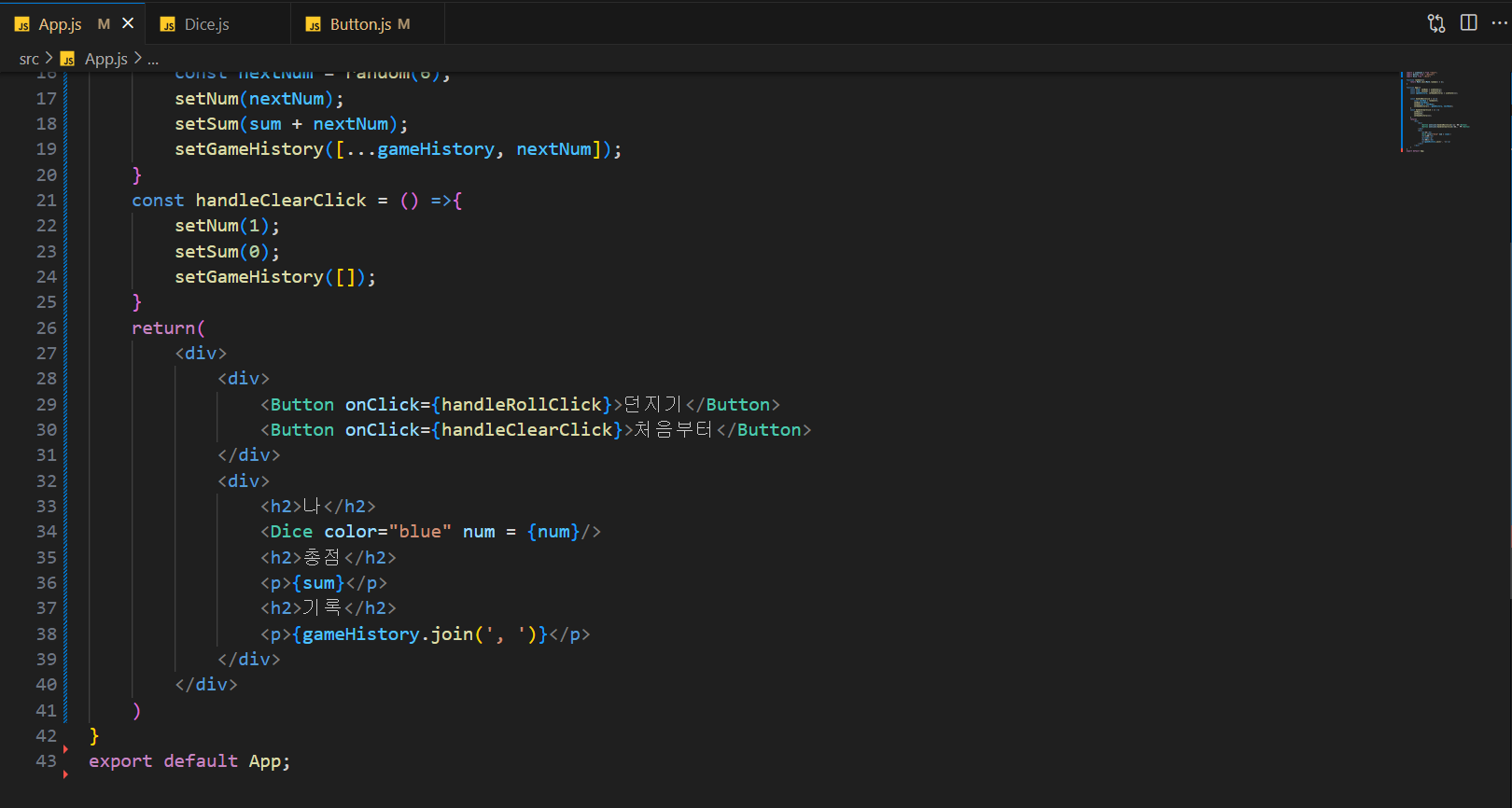Click the return keyword on line 26

tap(163, 328)
